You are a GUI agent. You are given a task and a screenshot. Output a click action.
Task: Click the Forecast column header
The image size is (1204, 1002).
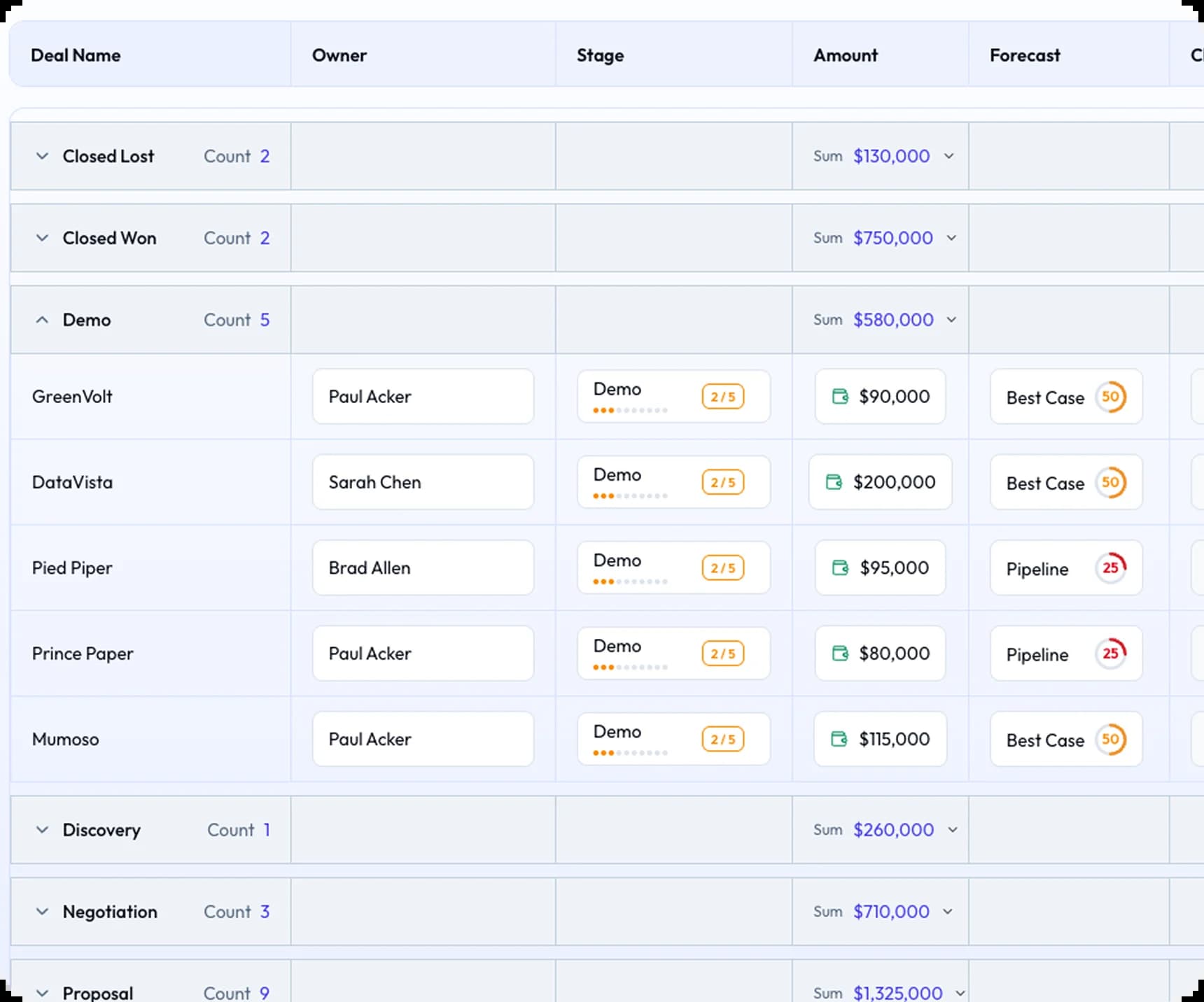click(x=1024, y=55)
